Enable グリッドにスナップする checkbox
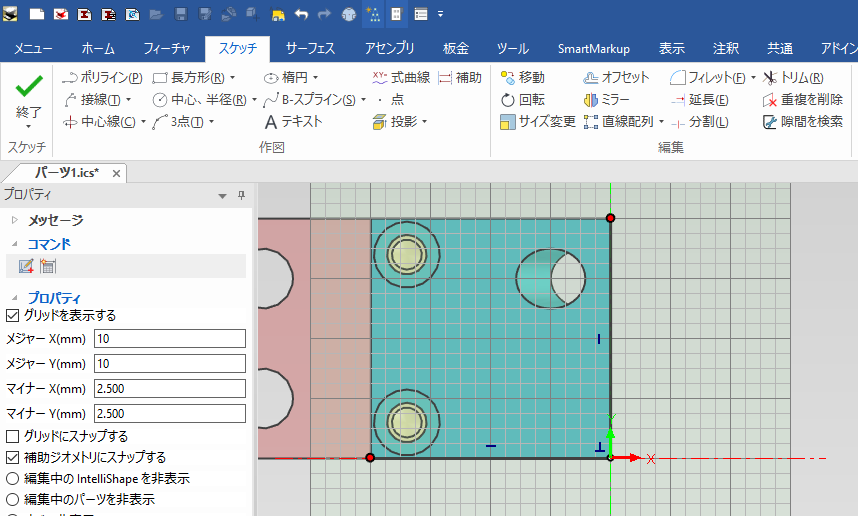 pyautogui.click(x=13, y=436)
